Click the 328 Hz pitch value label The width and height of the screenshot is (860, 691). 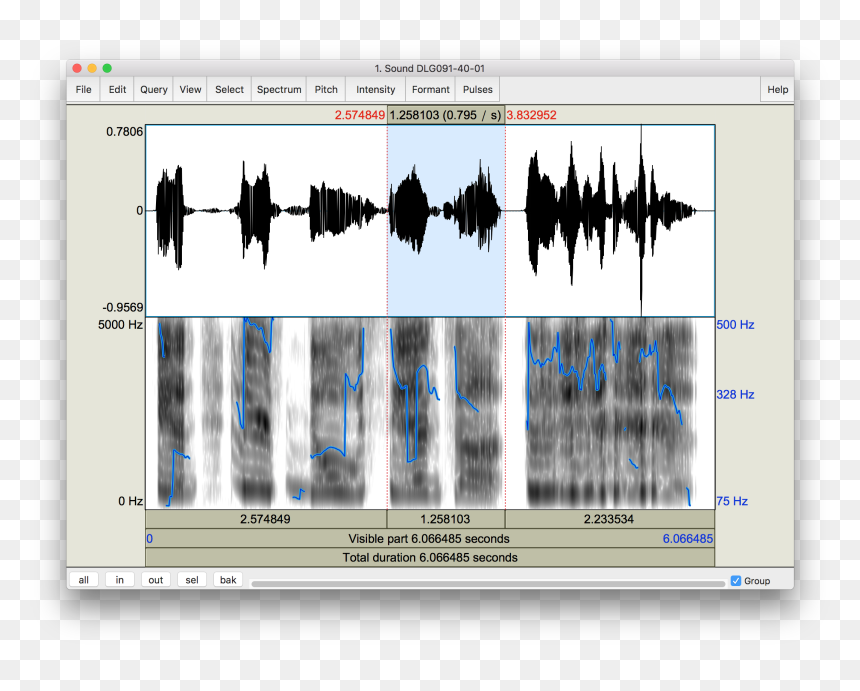(x=735, y=394)
